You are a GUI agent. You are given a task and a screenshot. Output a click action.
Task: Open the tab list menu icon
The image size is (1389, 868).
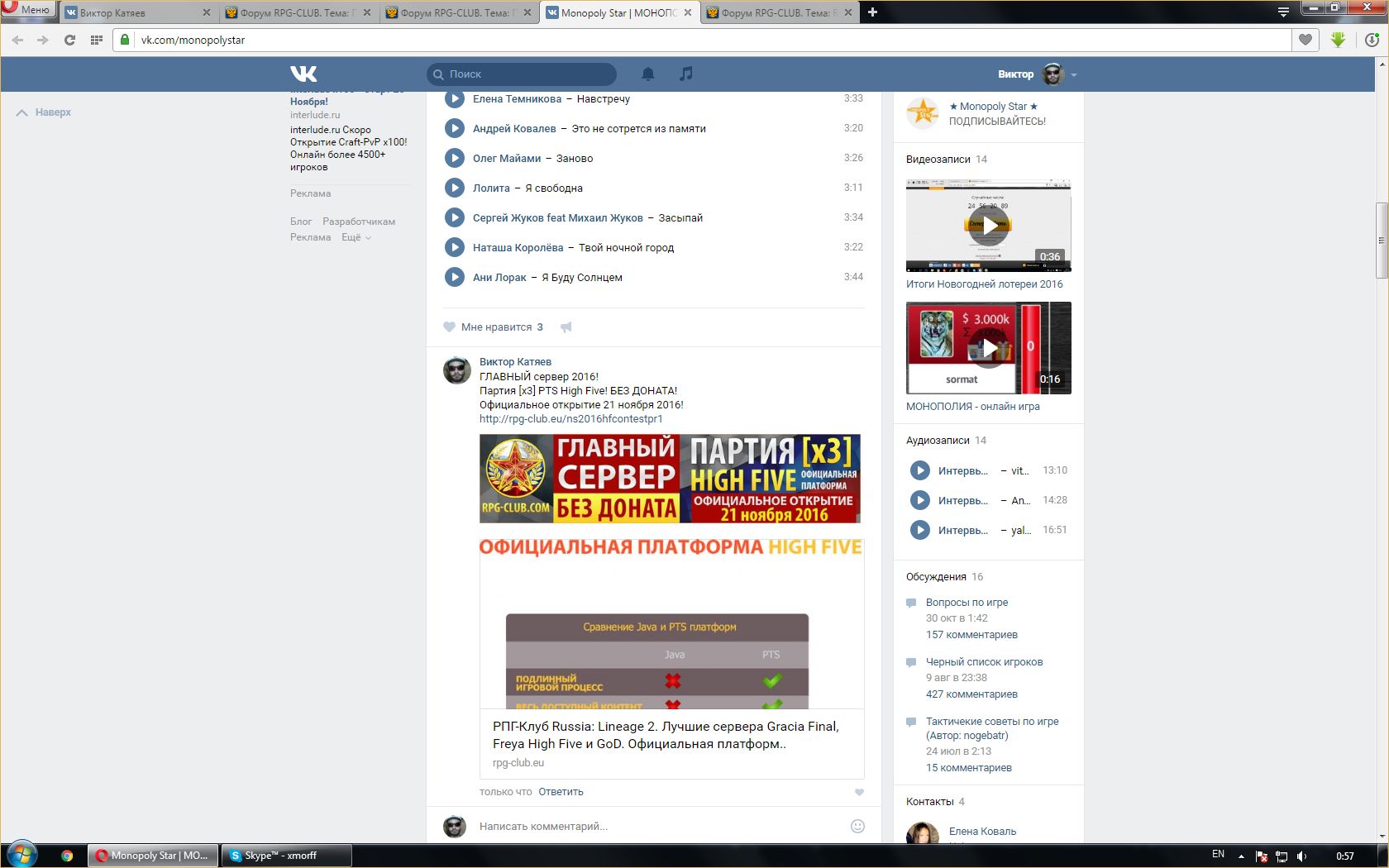(x=1283, y=12)
